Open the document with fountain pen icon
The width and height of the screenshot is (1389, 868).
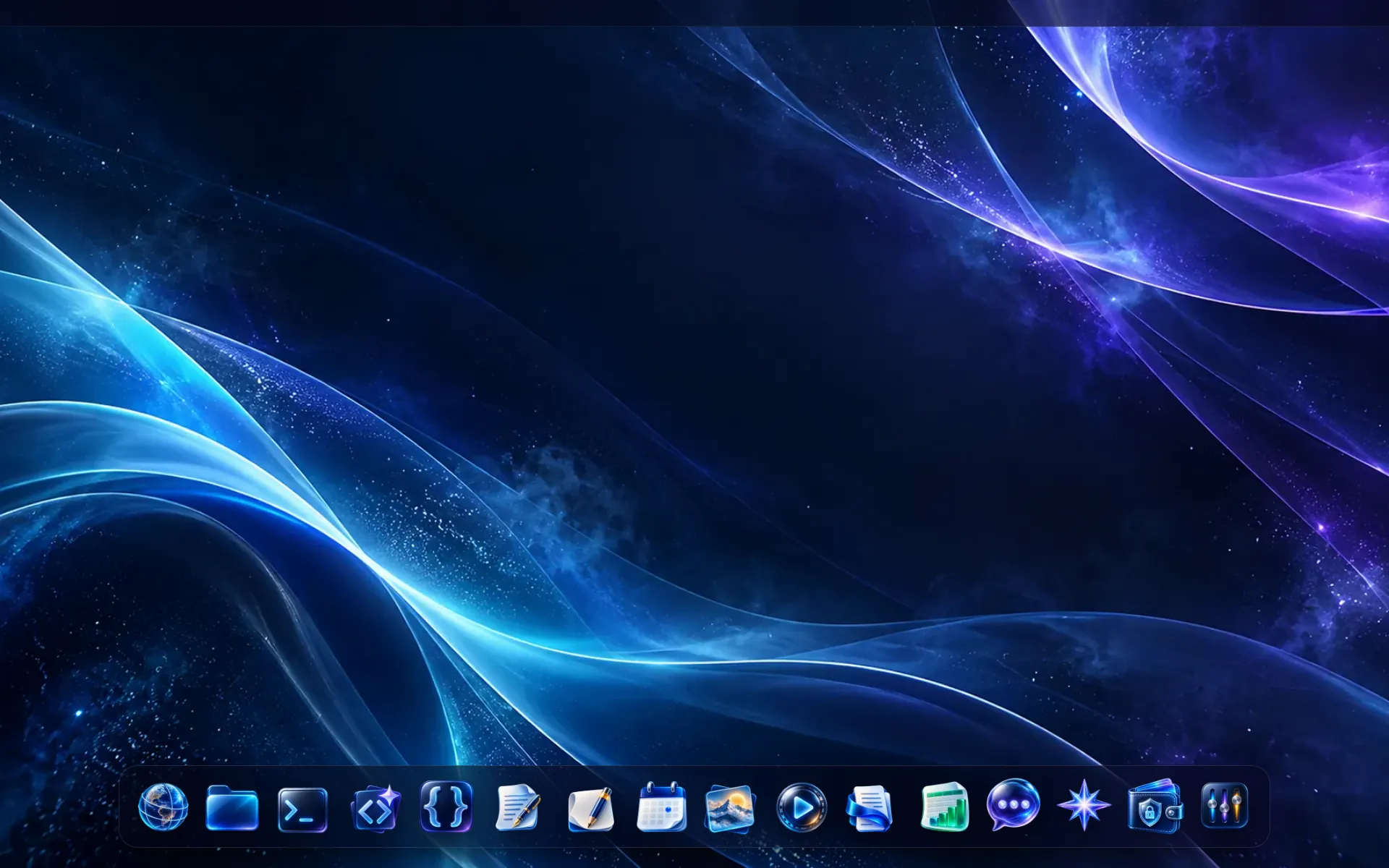click(517, 807)
